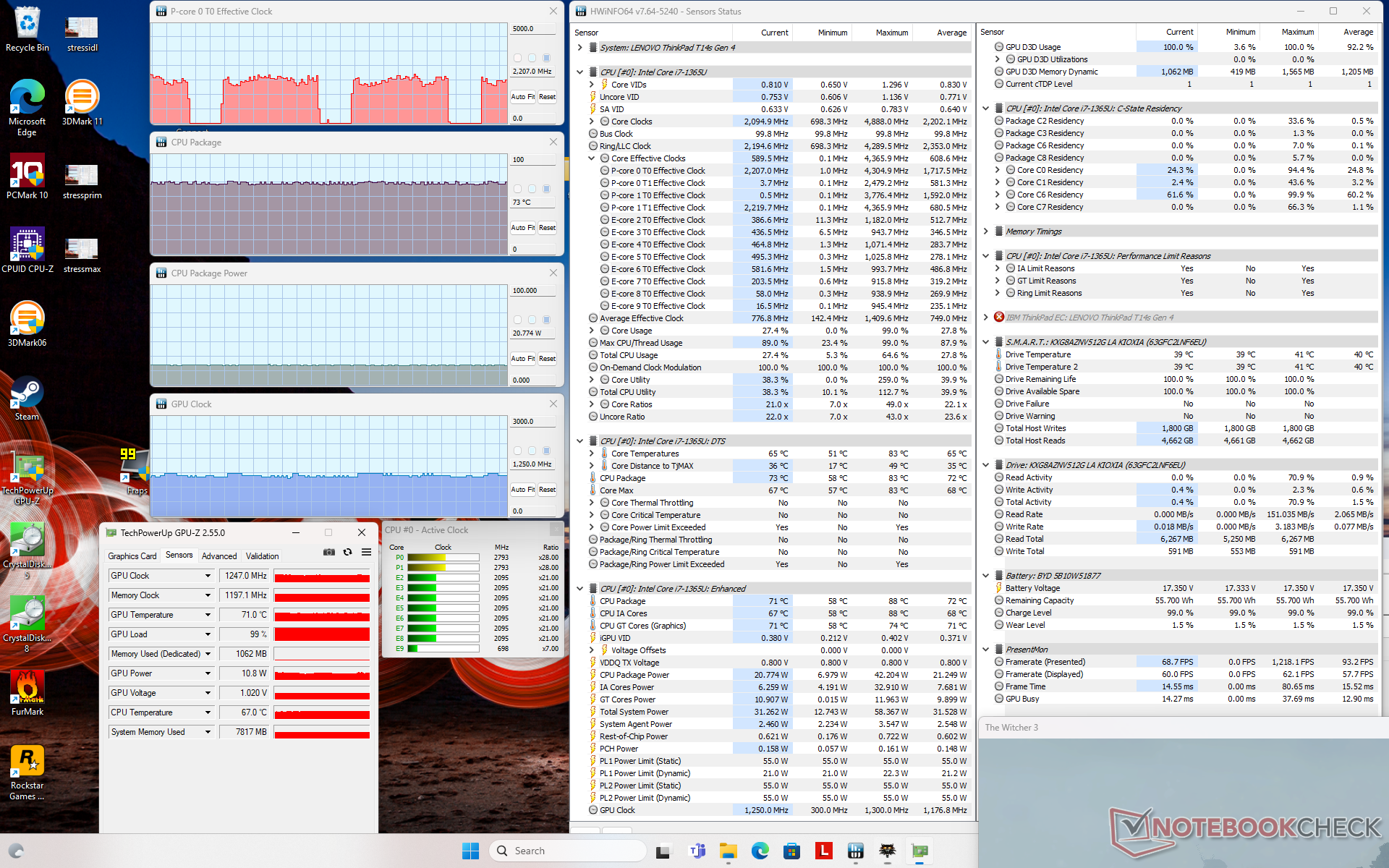Click Auto Fit in GPU Clock graph
This screenshot has width=1389, height=868.
[523, 490]
